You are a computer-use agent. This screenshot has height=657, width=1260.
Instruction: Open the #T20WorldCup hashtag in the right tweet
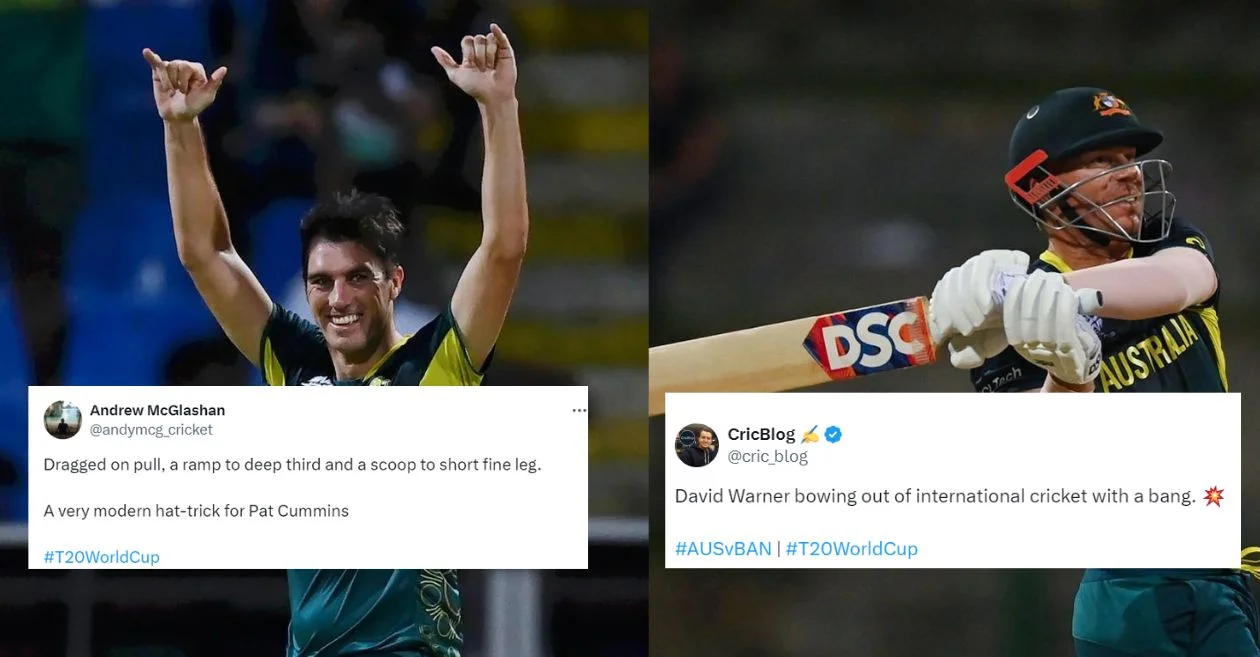[851, 548]
